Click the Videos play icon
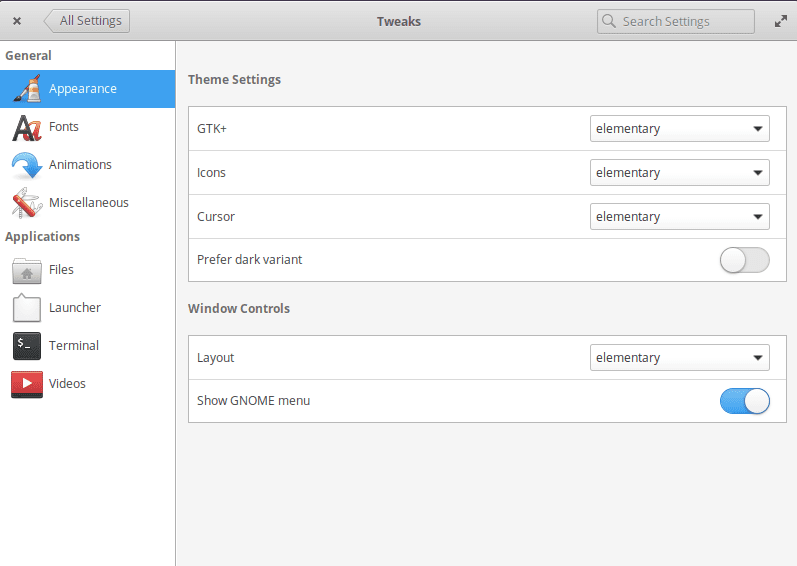The width and height of the screenshot is (797, 566). [27, 384]
